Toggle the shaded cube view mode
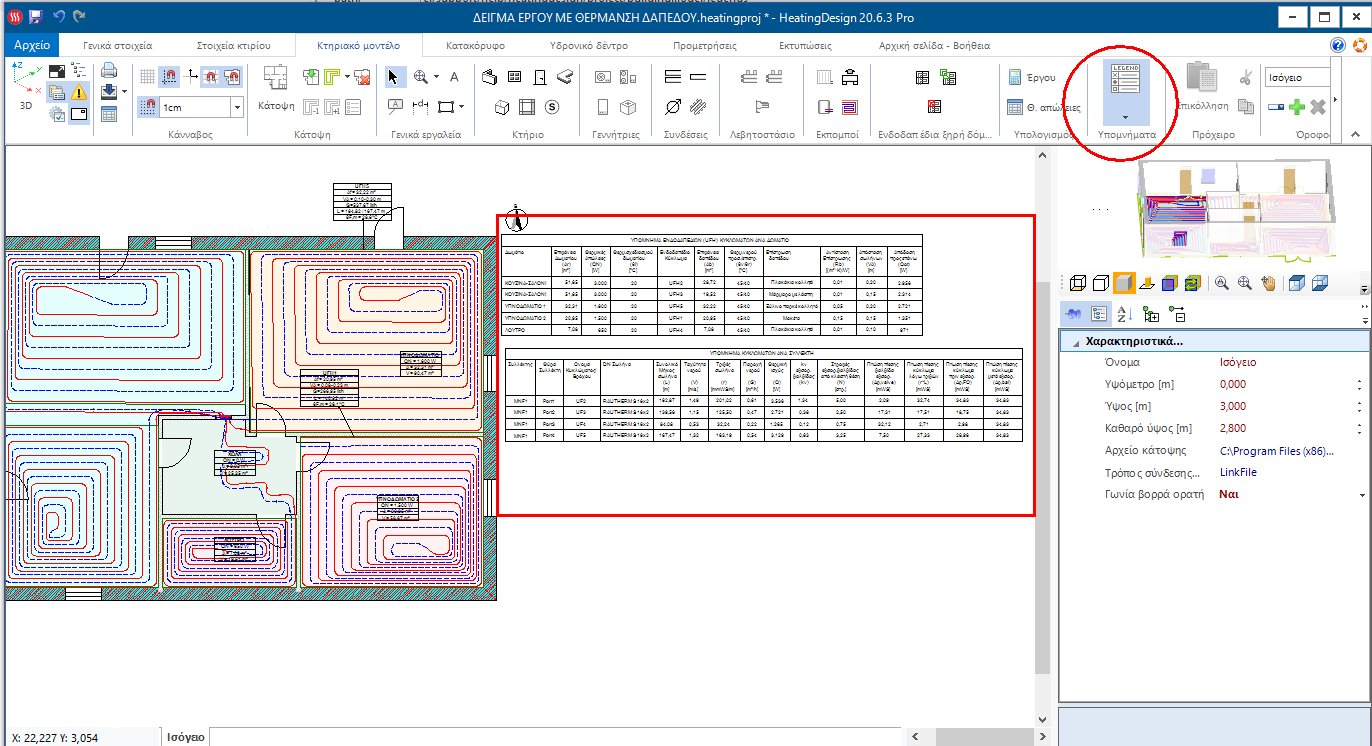The image size is (1372, 746). point(1126,283)
